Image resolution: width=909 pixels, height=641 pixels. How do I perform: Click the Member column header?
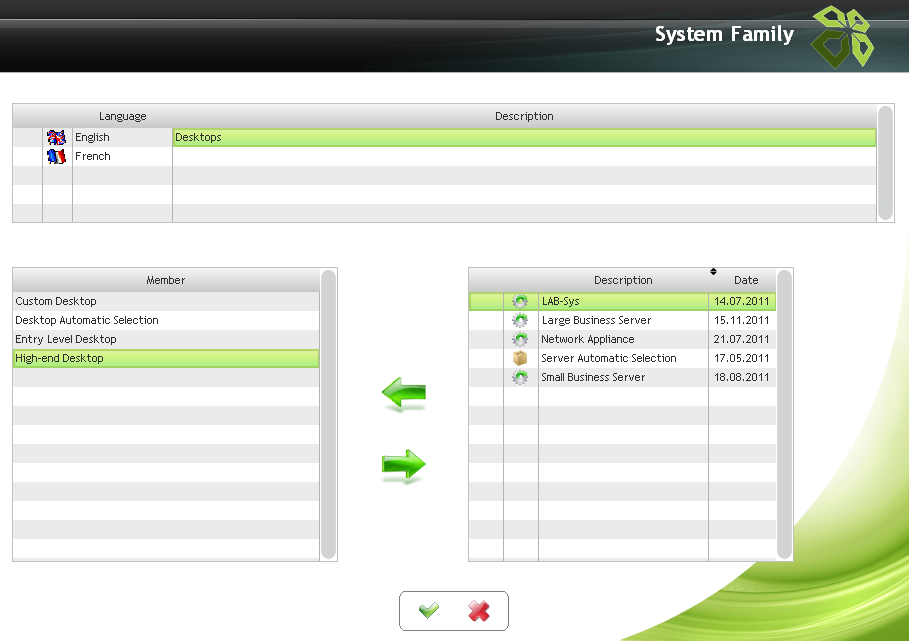click(x=166, y=280)
